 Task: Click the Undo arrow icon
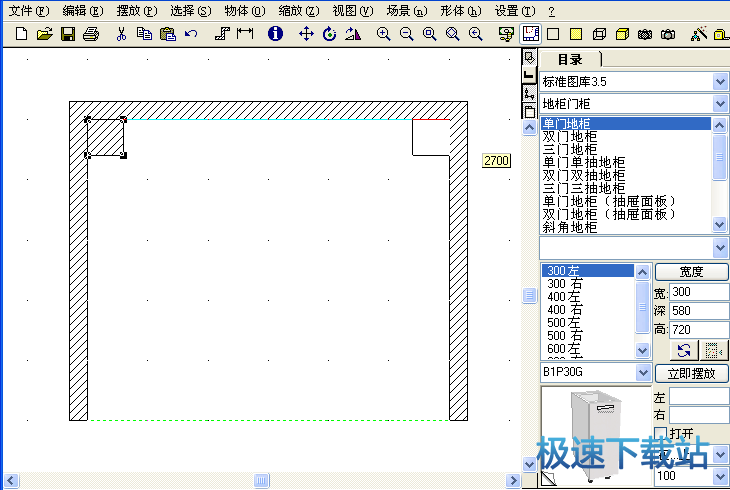click(191, 34)
